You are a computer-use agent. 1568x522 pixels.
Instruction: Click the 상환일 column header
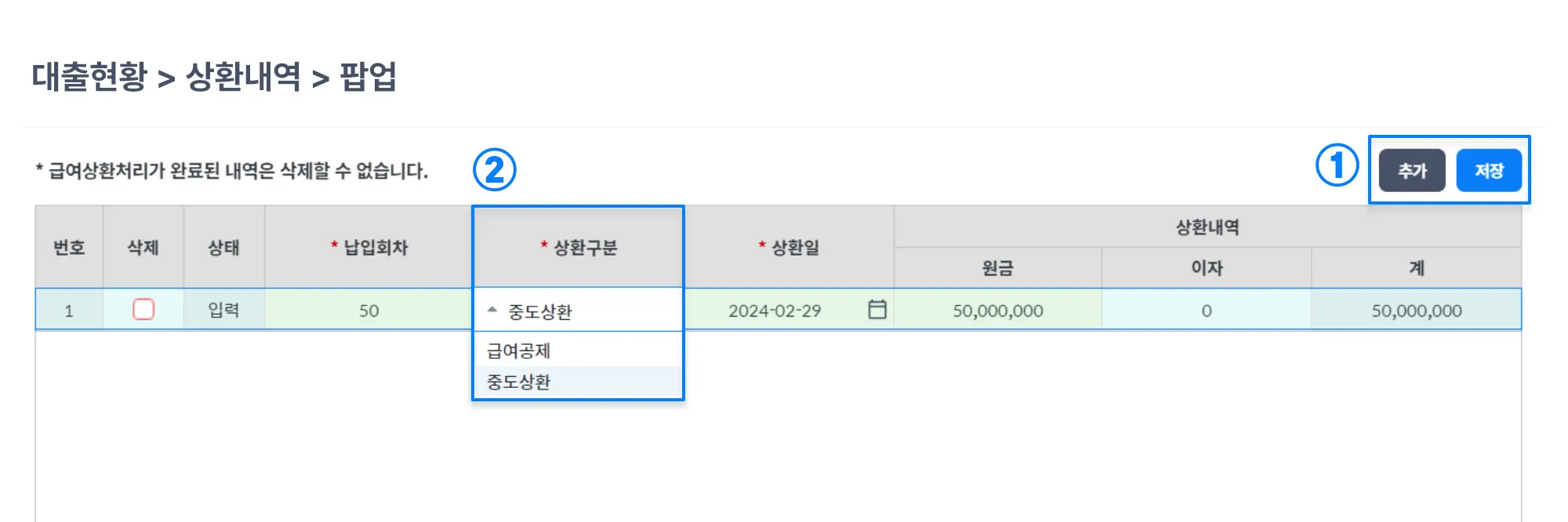pyautogui.click(x=789, y=248)
